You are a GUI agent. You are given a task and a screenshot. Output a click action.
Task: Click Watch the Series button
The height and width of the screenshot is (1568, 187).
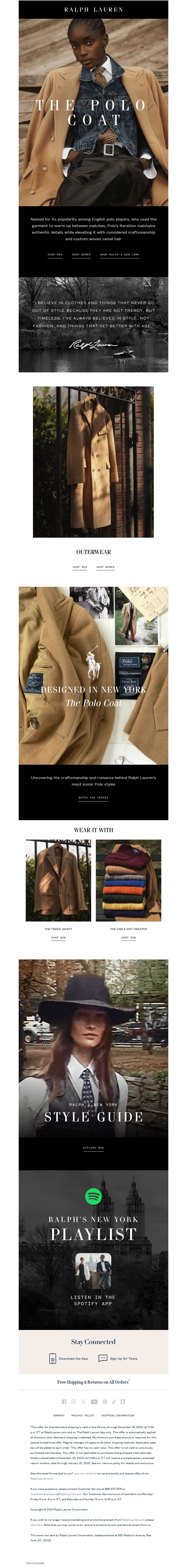pos(93,797)
